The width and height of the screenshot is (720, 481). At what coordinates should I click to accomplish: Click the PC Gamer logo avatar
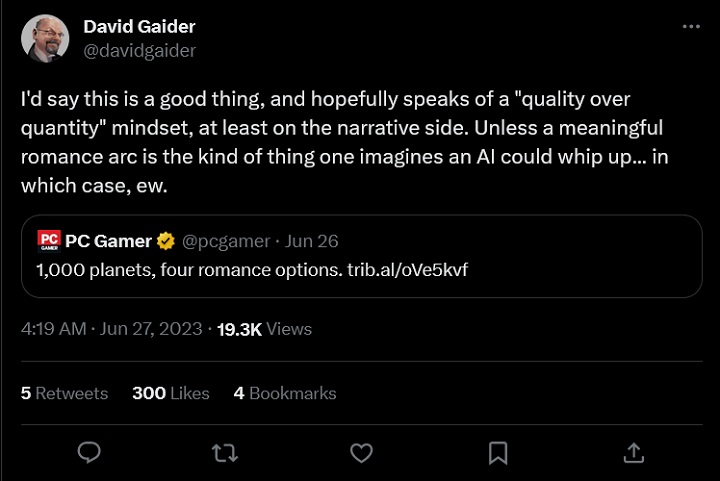coord(49,240)
